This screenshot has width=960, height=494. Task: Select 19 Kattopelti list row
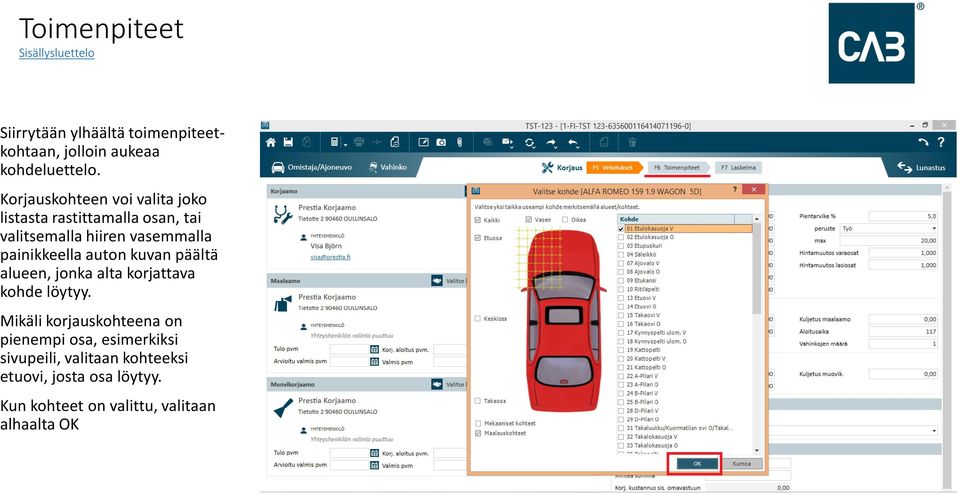coord(684,350)
